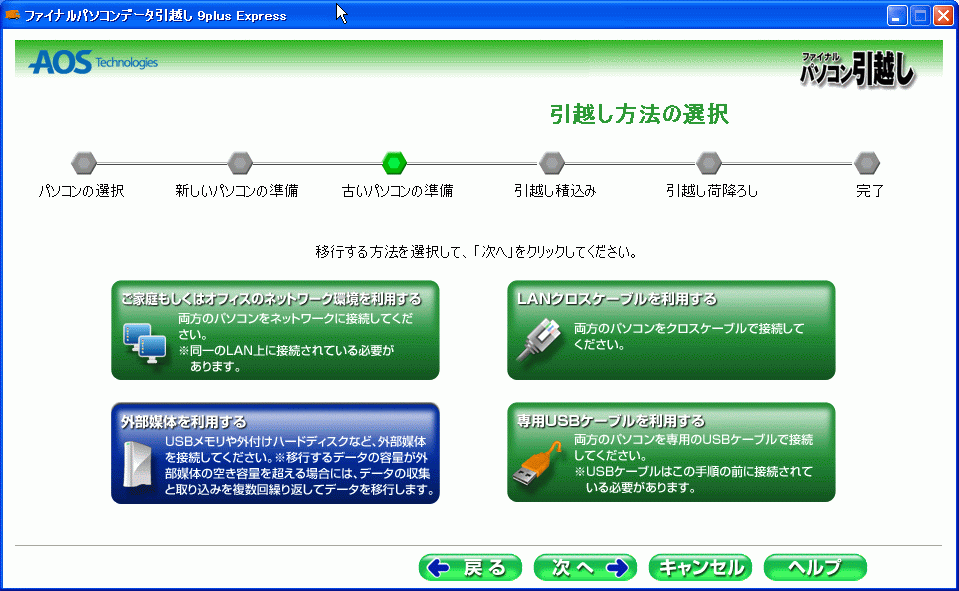This screenshot has width=959, height=591.
Task: Click the 完了 step marker
Action: [867, 162]
